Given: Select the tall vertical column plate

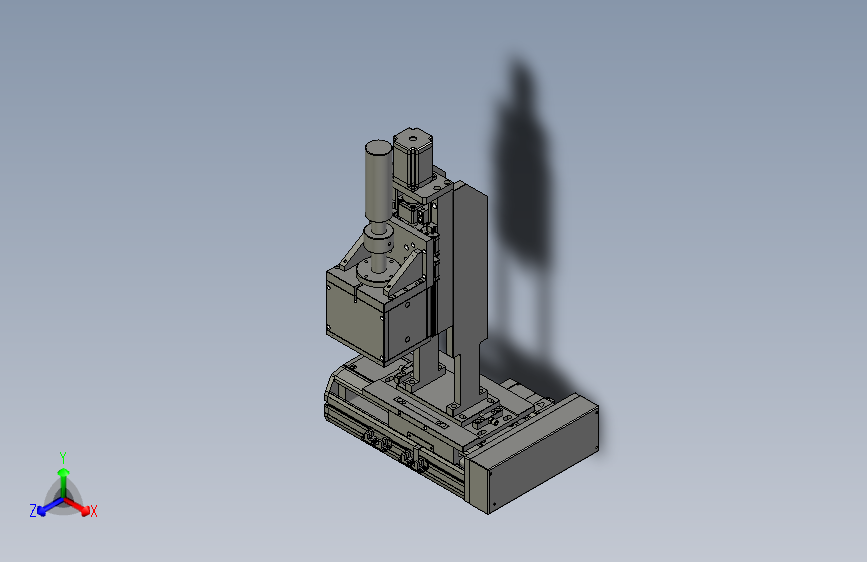Looking at the screenshot, I should tap(470, 293).
